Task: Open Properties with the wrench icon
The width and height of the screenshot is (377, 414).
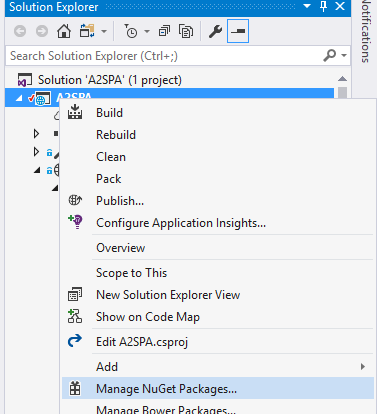Action: (215, 31)
